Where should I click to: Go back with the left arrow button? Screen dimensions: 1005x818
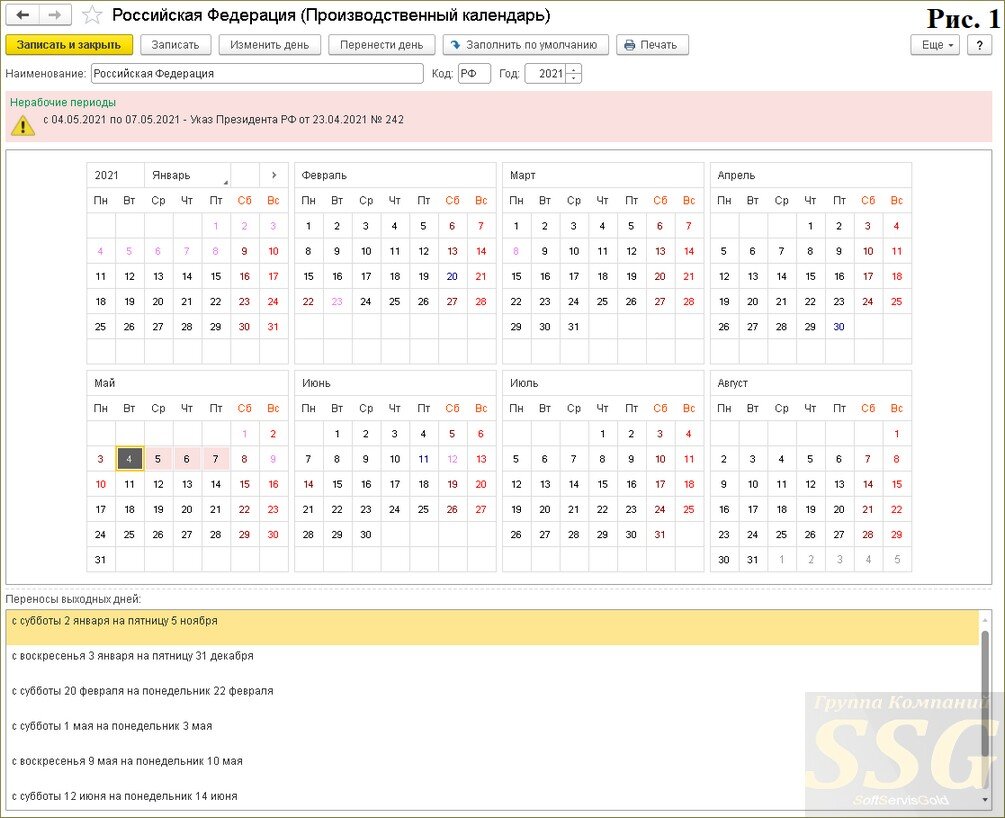[22, 15]
